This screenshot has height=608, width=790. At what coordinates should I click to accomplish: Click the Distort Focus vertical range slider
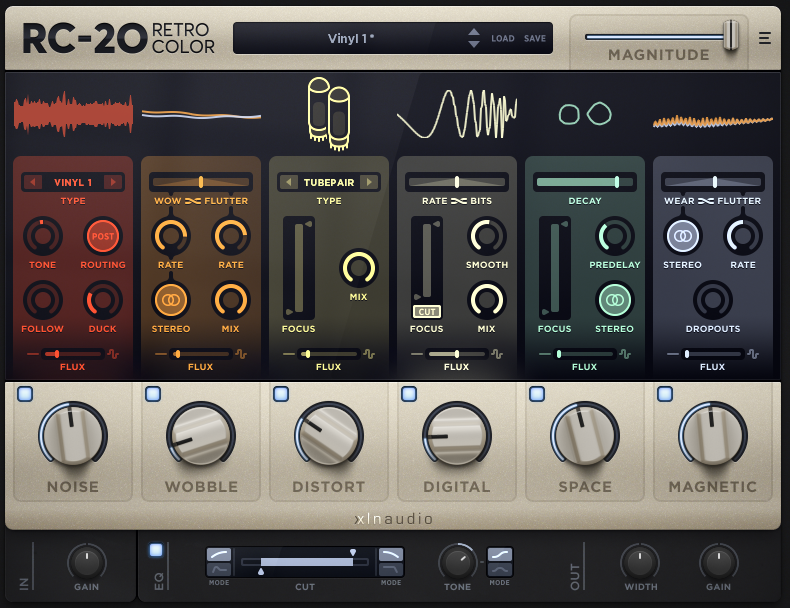(x=299, y=268)
